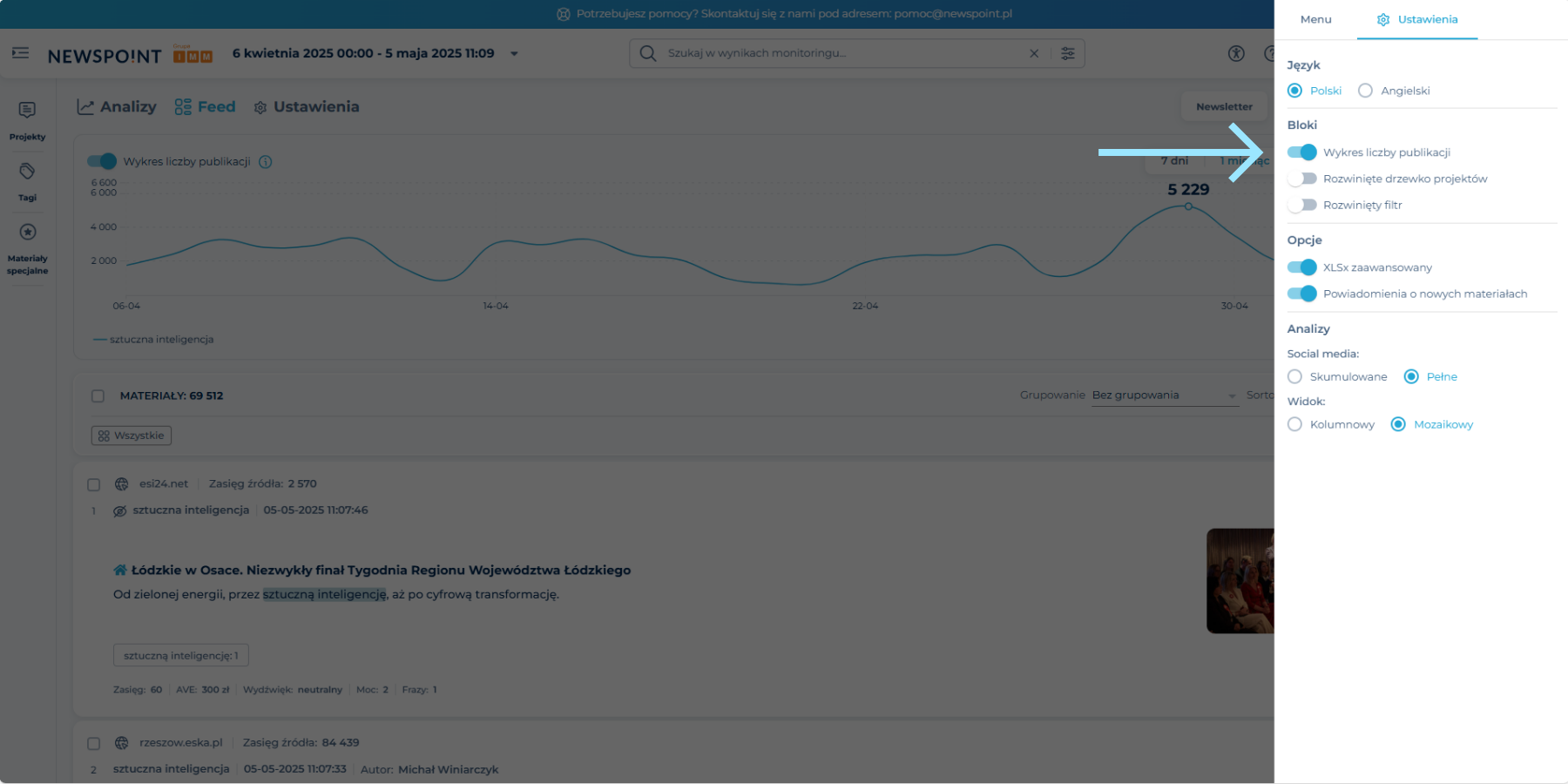The width and height of the screenshot is (1568, 784).
Task: Open the hamburger menu icon
Action: 20,53
